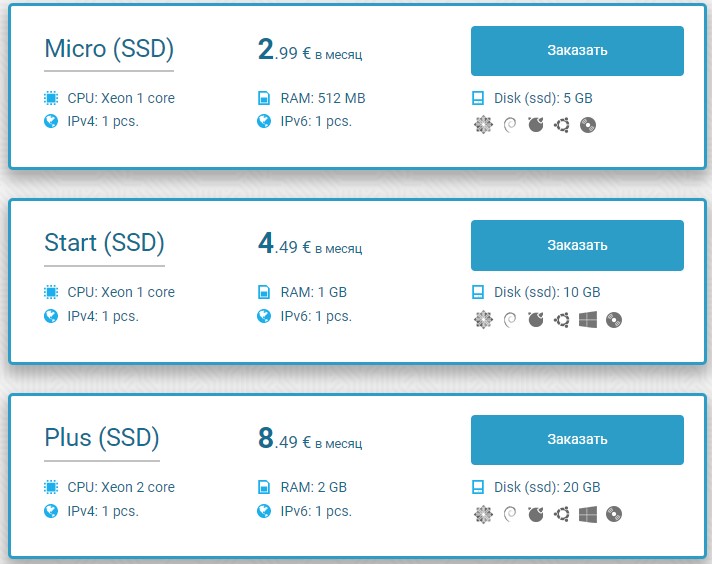Click the Windows logo in Start (SSD) plan
Screen dimensions: 712x564
pos(588,320)
